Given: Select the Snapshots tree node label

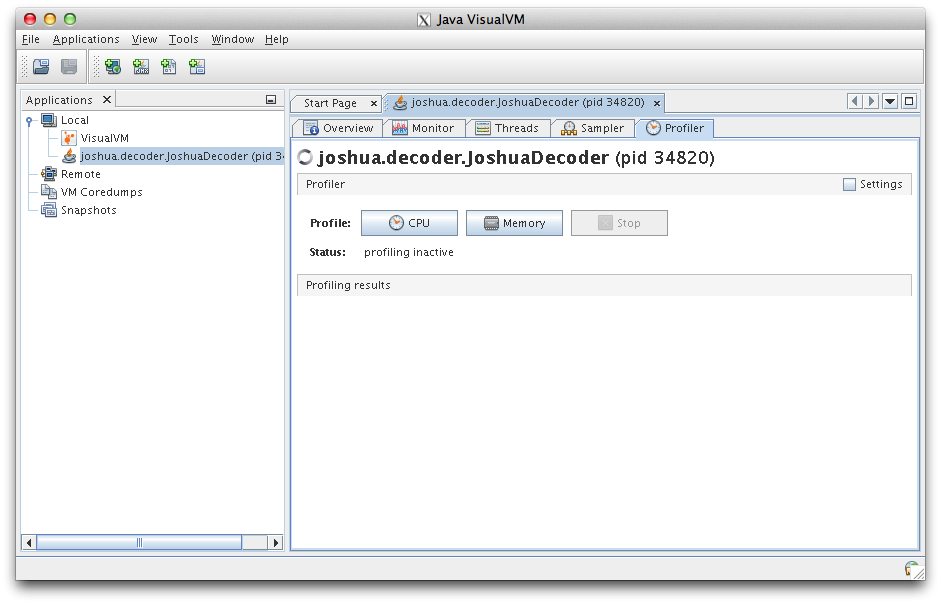Looking at the screenshot, I should tap(89, 210).
